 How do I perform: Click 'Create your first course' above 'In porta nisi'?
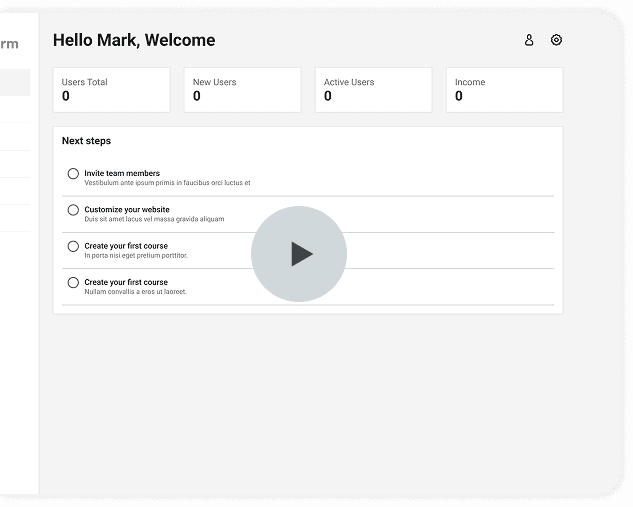126,246
